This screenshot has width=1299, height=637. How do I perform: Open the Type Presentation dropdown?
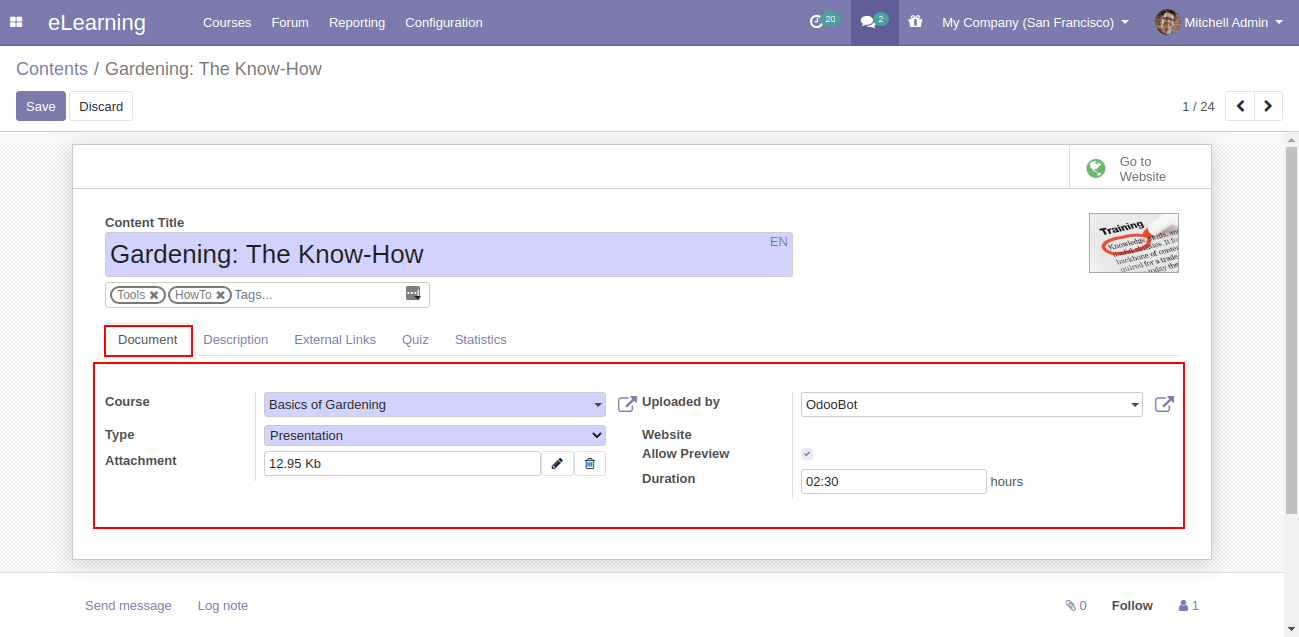[x=435, y=435]
